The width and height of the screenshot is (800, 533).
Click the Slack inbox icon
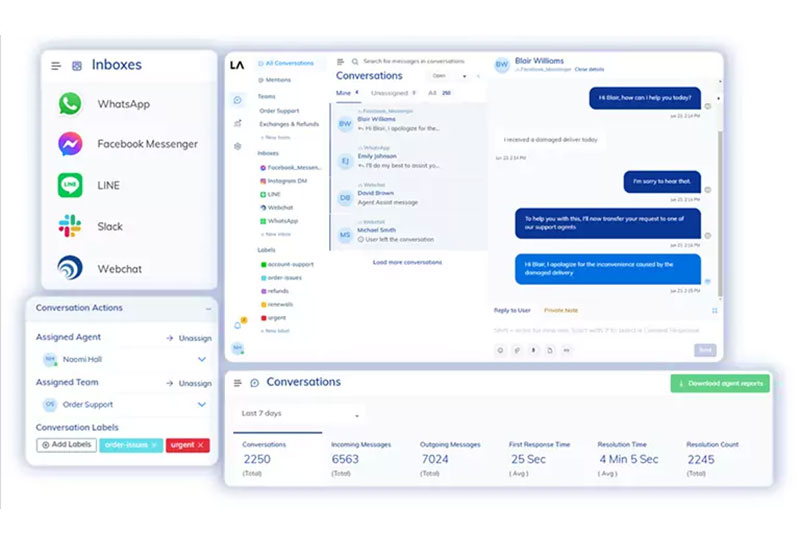point(69,226)
